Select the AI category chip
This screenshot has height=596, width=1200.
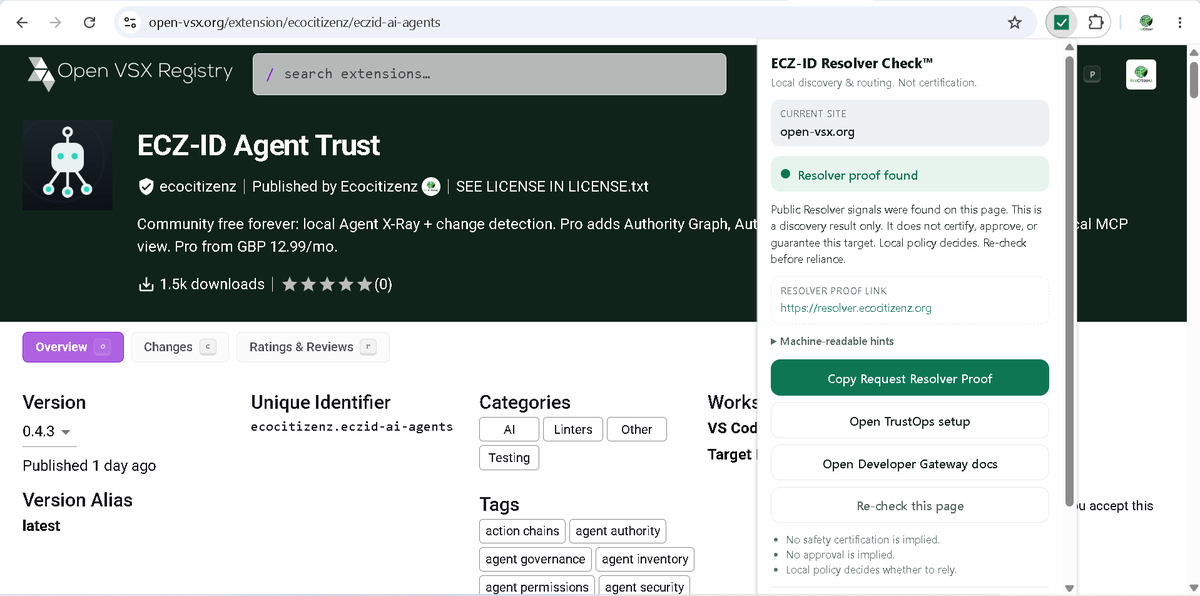click(x=509, y=429)
